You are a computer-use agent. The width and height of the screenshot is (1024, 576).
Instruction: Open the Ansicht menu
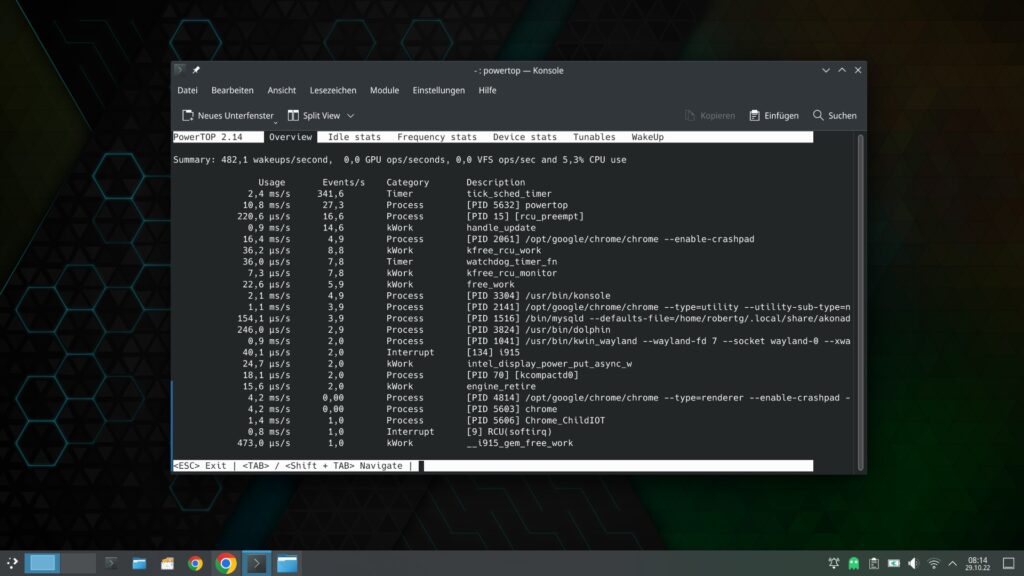[x=281, y=90]
